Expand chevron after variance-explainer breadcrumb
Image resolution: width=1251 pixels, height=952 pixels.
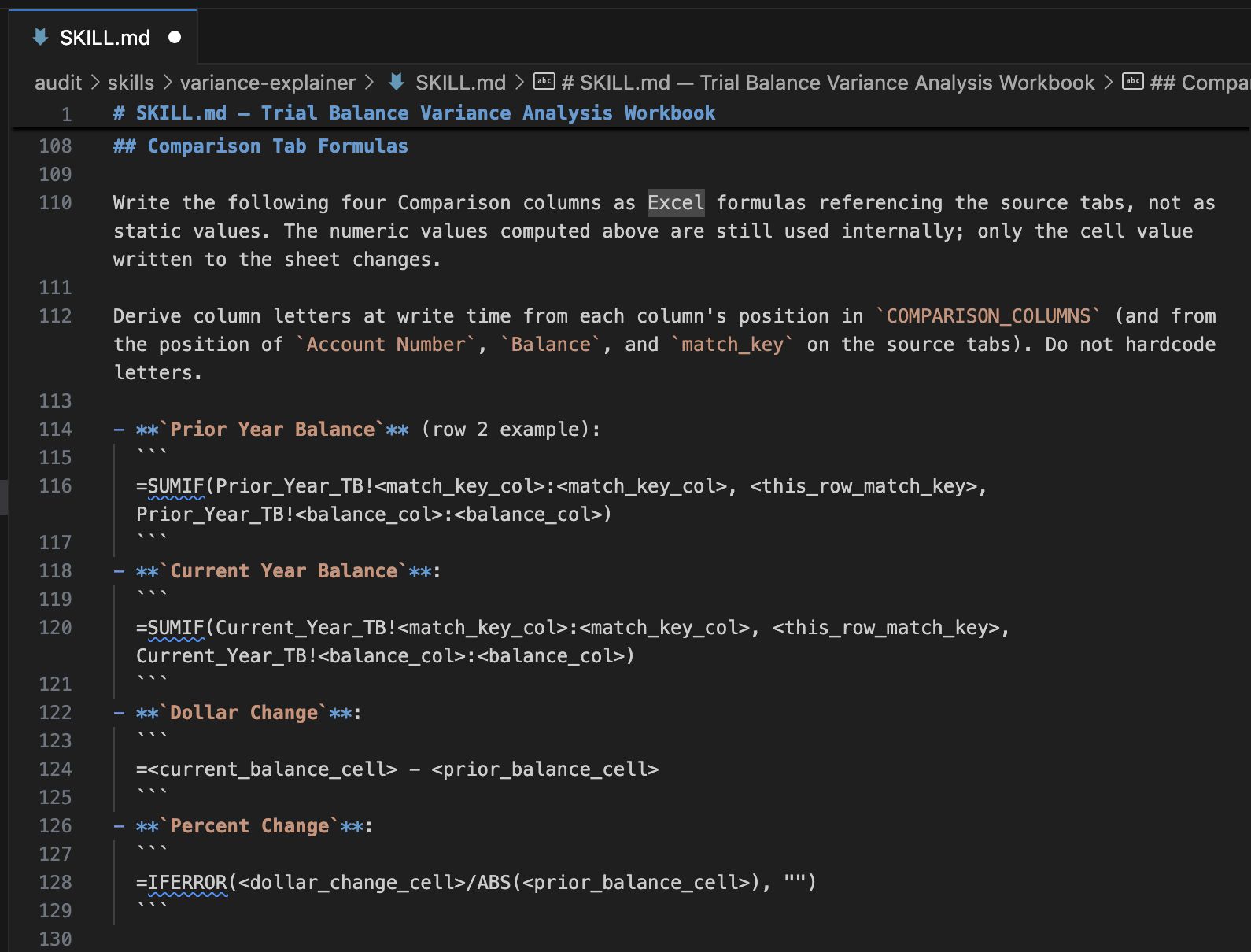(369, 83)
